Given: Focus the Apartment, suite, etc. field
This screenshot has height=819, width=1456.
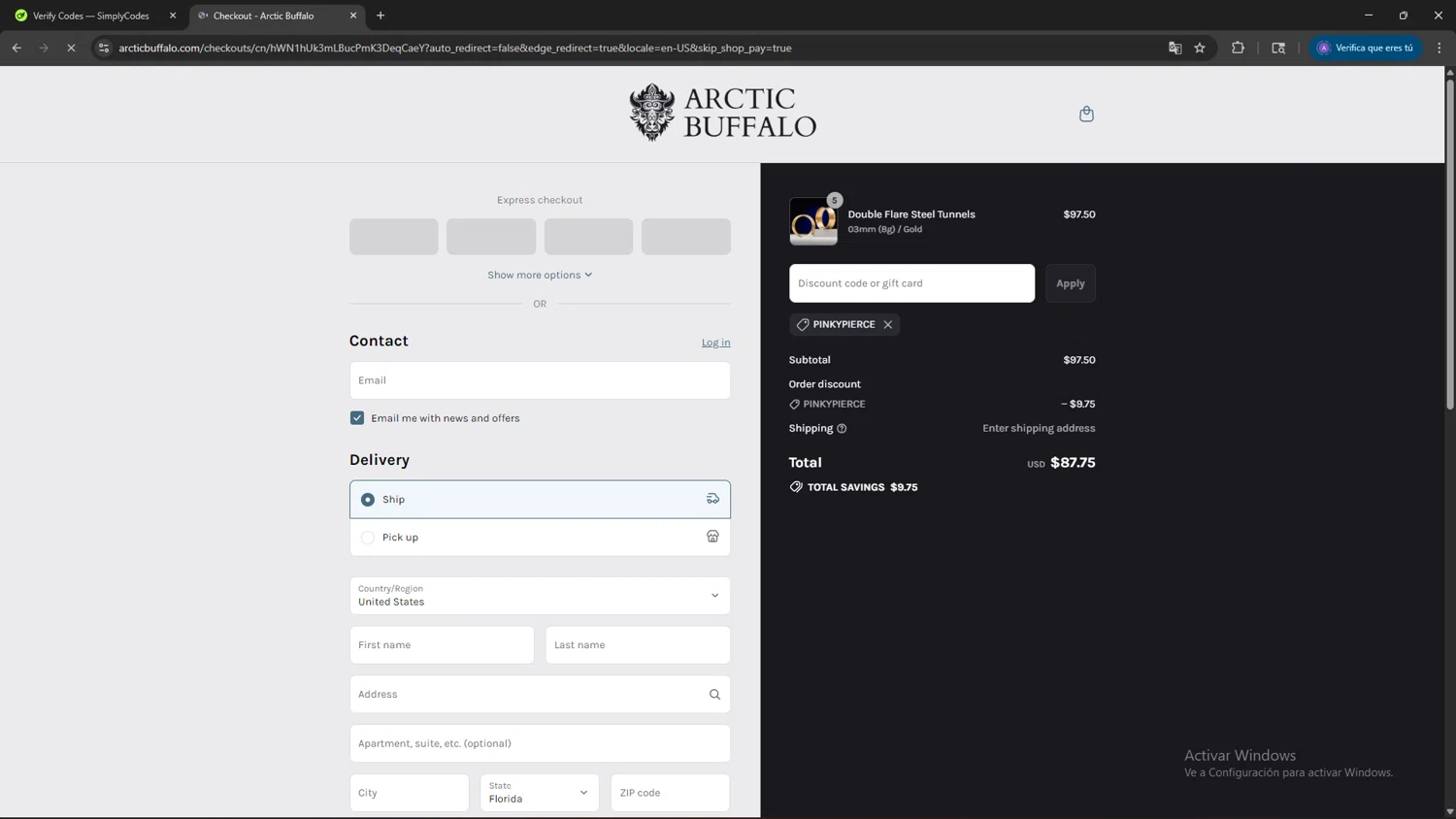Looking at the screenshot, I should pos(540,743).
